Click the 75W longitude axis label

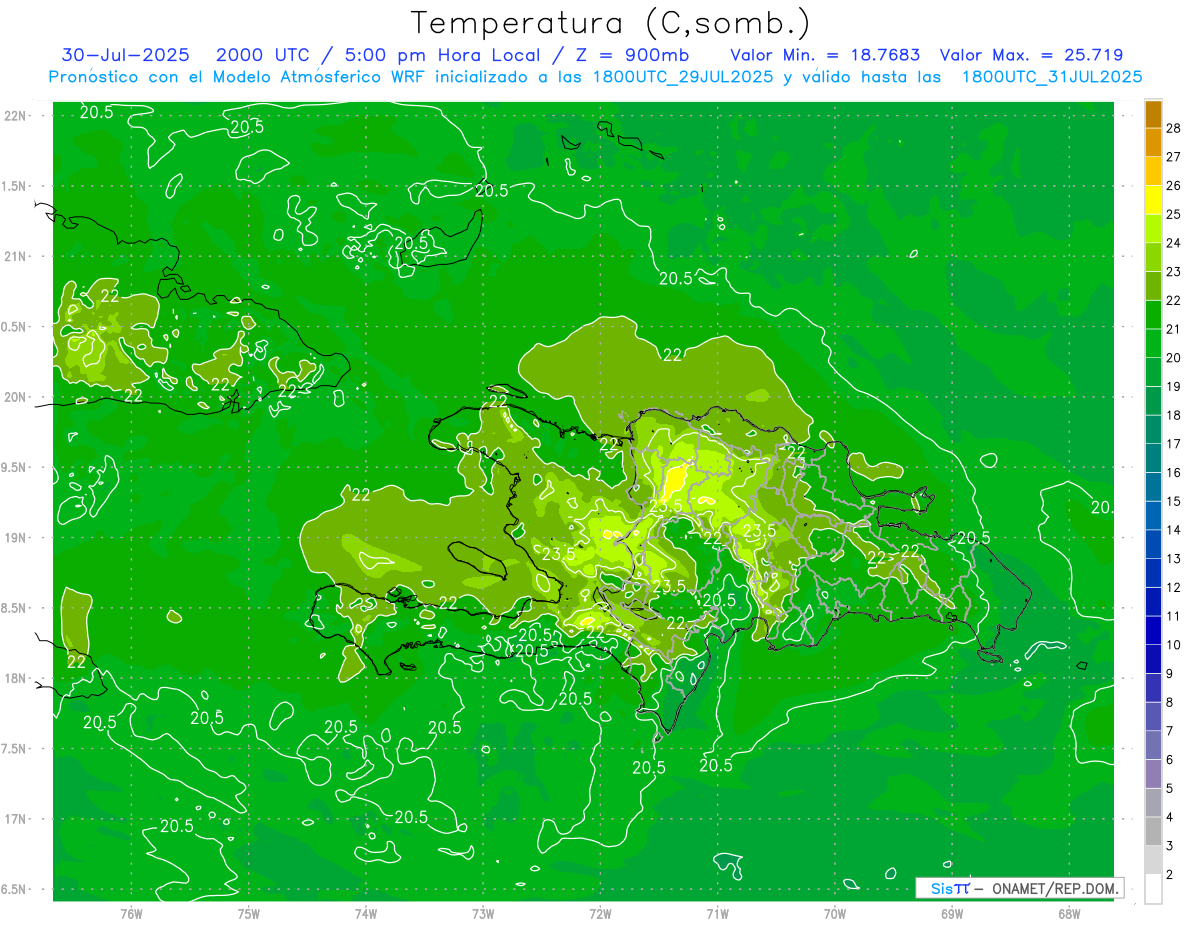point(249,913)
